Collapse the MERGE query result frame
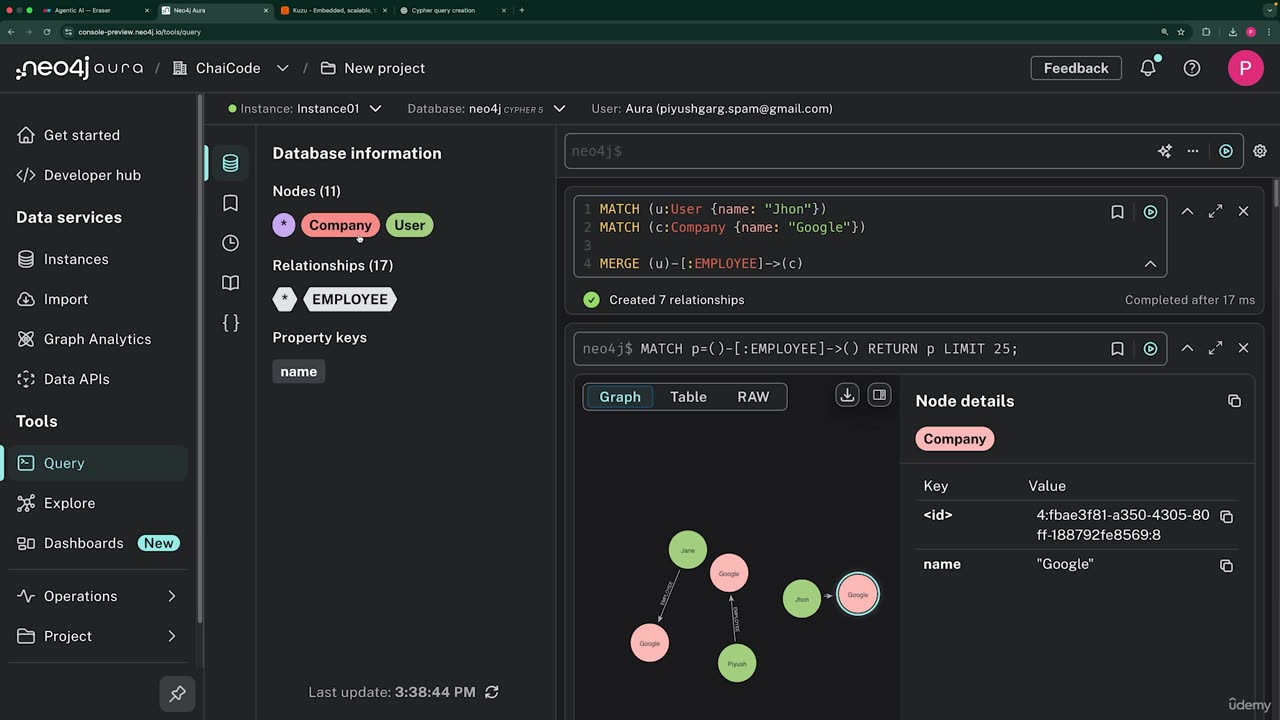This screenshot has height=720, width=1280. point(1187,212)
